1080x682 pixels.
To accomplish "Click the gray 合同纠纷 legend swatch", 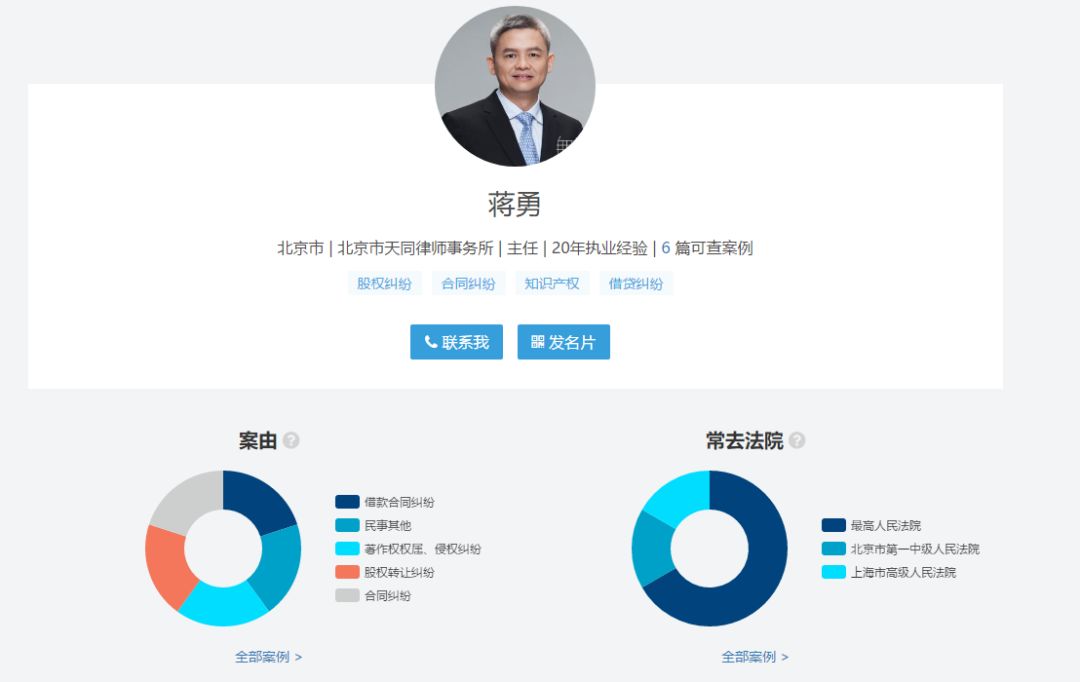I will point(347,595).
